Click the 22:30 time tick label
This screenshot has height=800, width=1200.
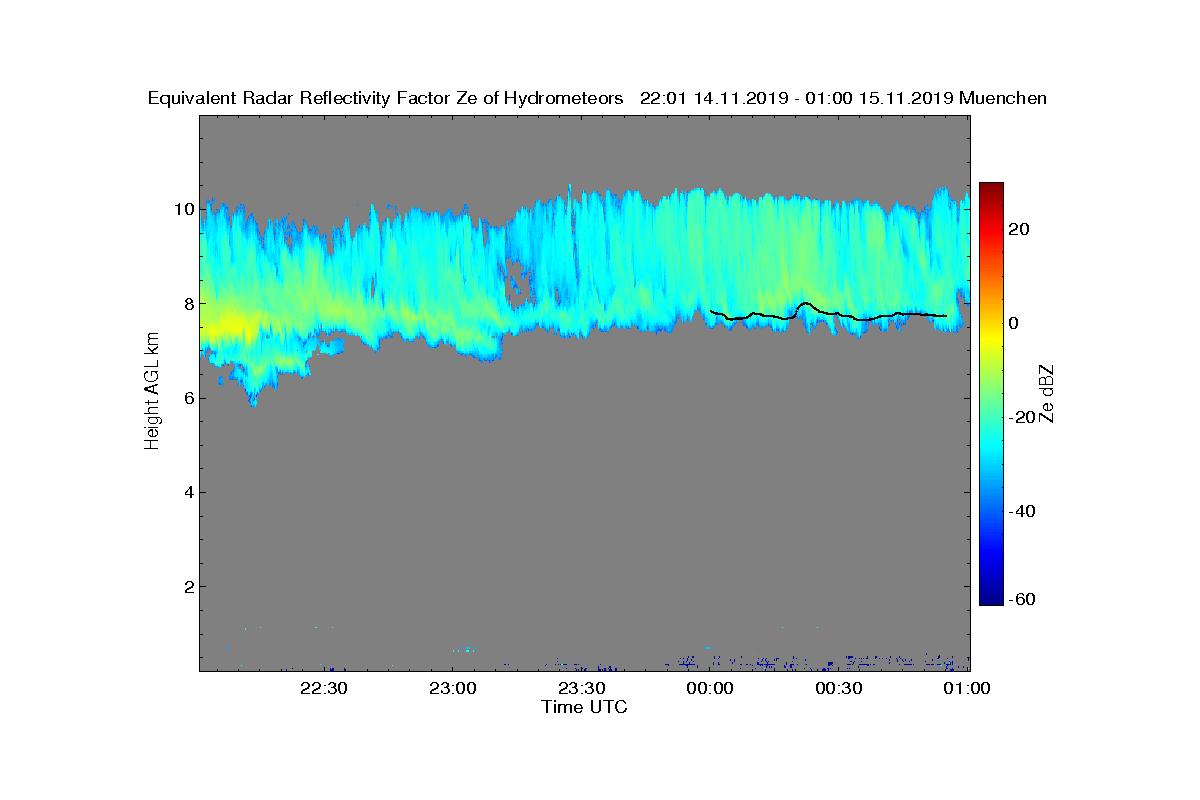324,688
